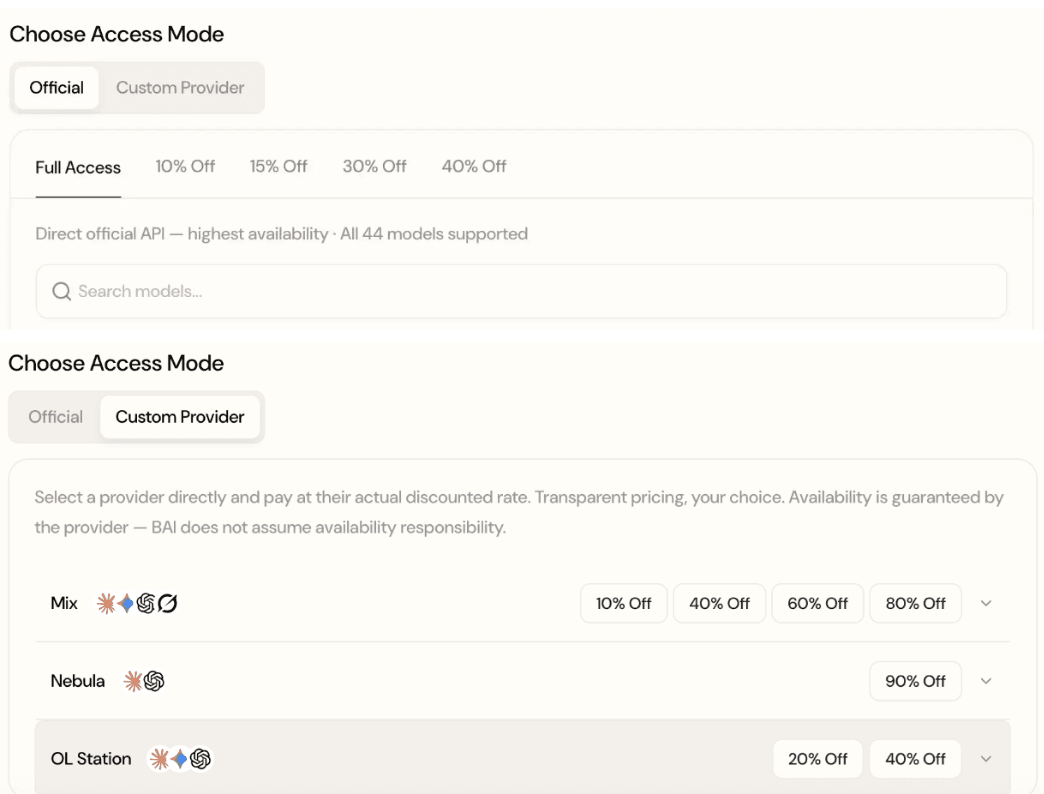This screenshot has height=794, width=1044.
Task: Choose Mix 40% Off option
Action: tap(719, 604)
